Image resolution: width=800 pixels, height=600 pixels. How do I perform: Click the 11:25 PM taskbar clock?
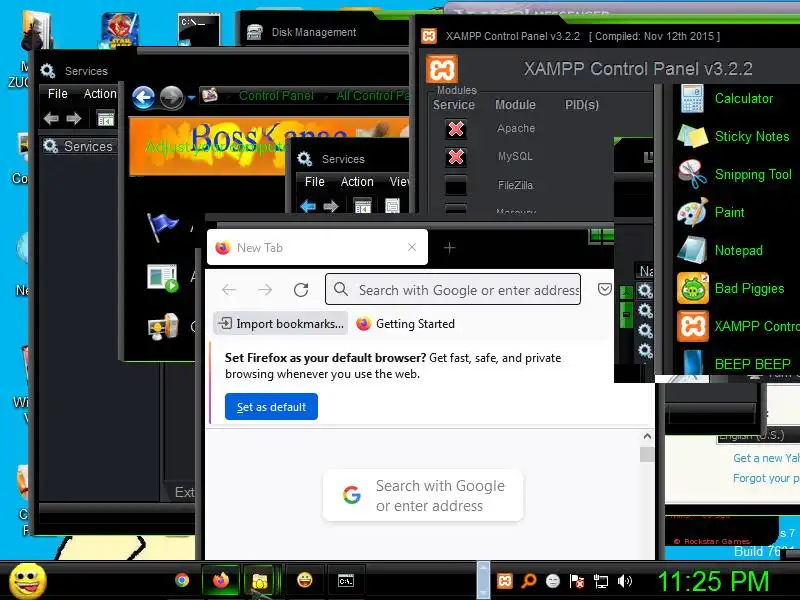(713, 581)
